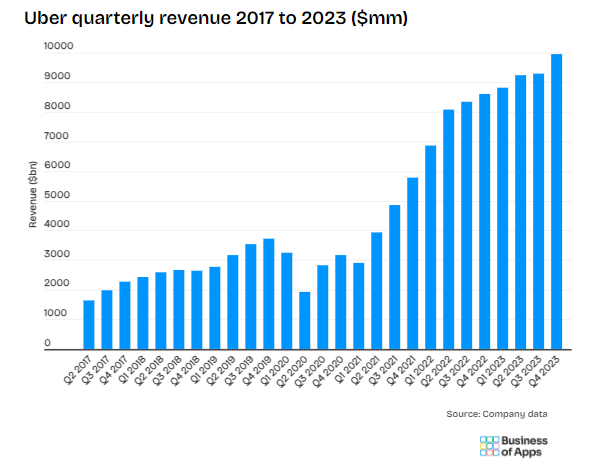Screen dimensions: 597x468
Task: Click the '6000' y-axis label
Action: (57, 165)
